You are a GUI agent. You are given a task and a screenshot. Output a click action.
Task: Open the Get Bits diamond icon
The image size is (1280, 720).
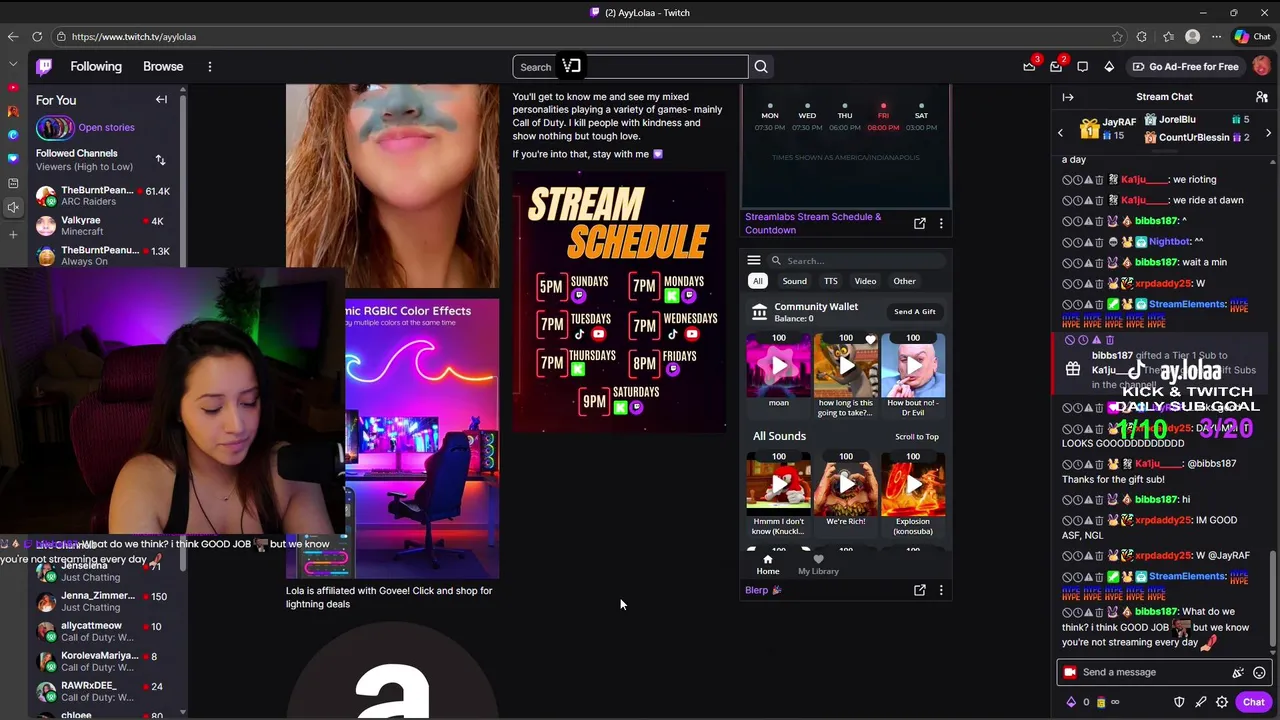(x=1109, y=67)
